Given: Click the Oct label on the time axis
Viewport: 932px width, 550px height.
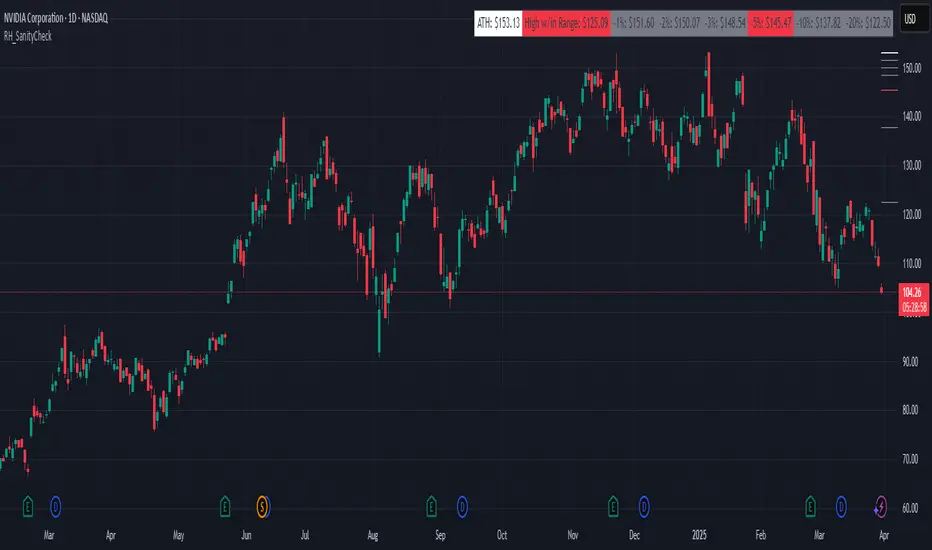Looking at the screenshot, I should pos(502,535).
